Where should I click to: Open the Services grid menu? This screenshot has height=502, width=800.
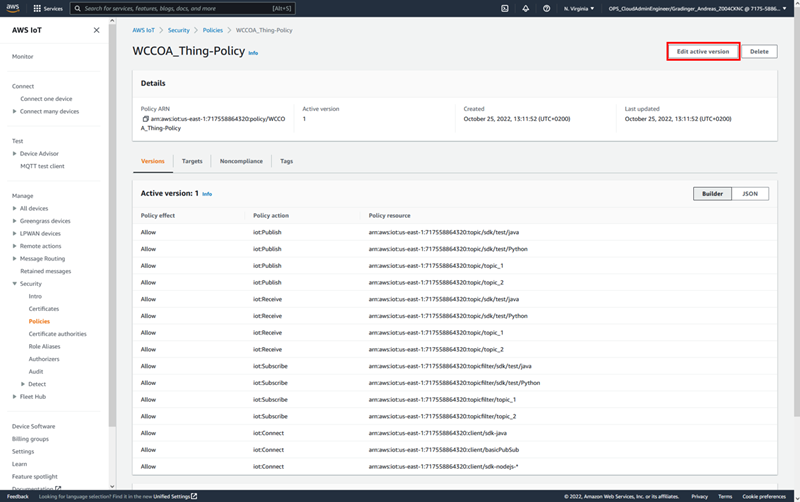click(49, 8)
